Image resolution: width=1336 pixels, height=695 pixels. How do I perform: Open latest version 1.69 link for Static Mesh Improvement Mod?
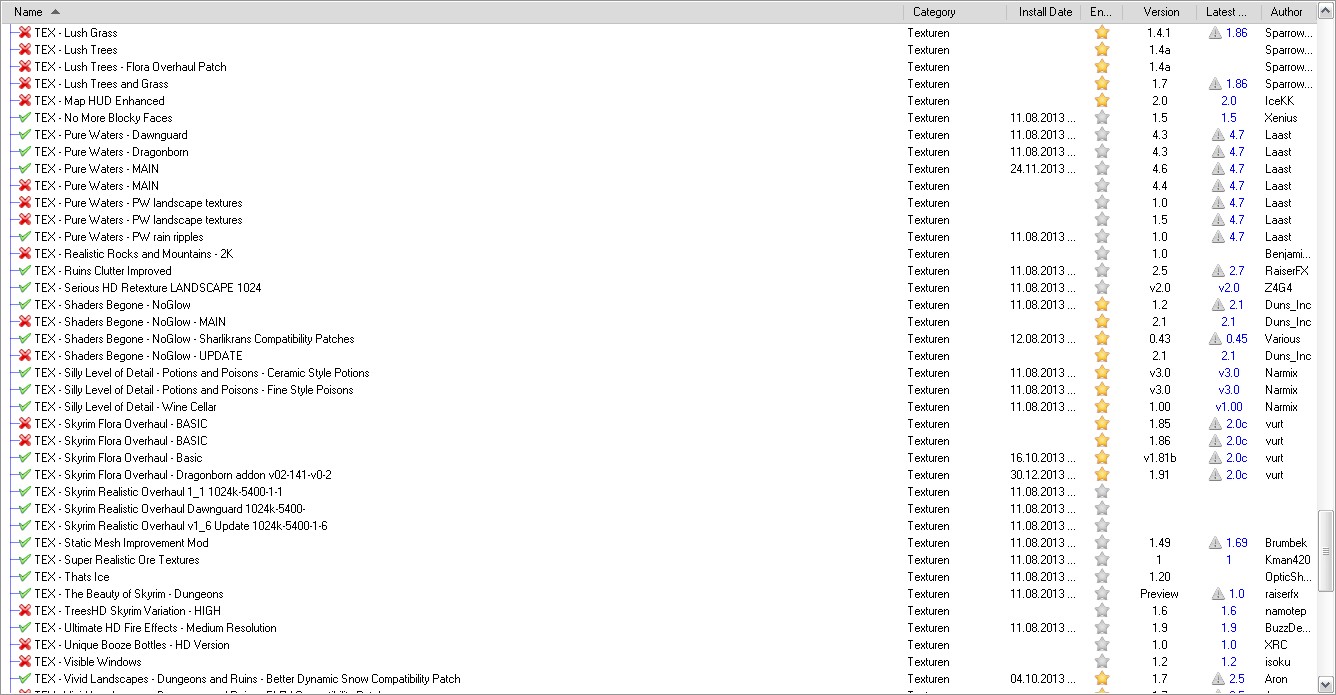1236,543
